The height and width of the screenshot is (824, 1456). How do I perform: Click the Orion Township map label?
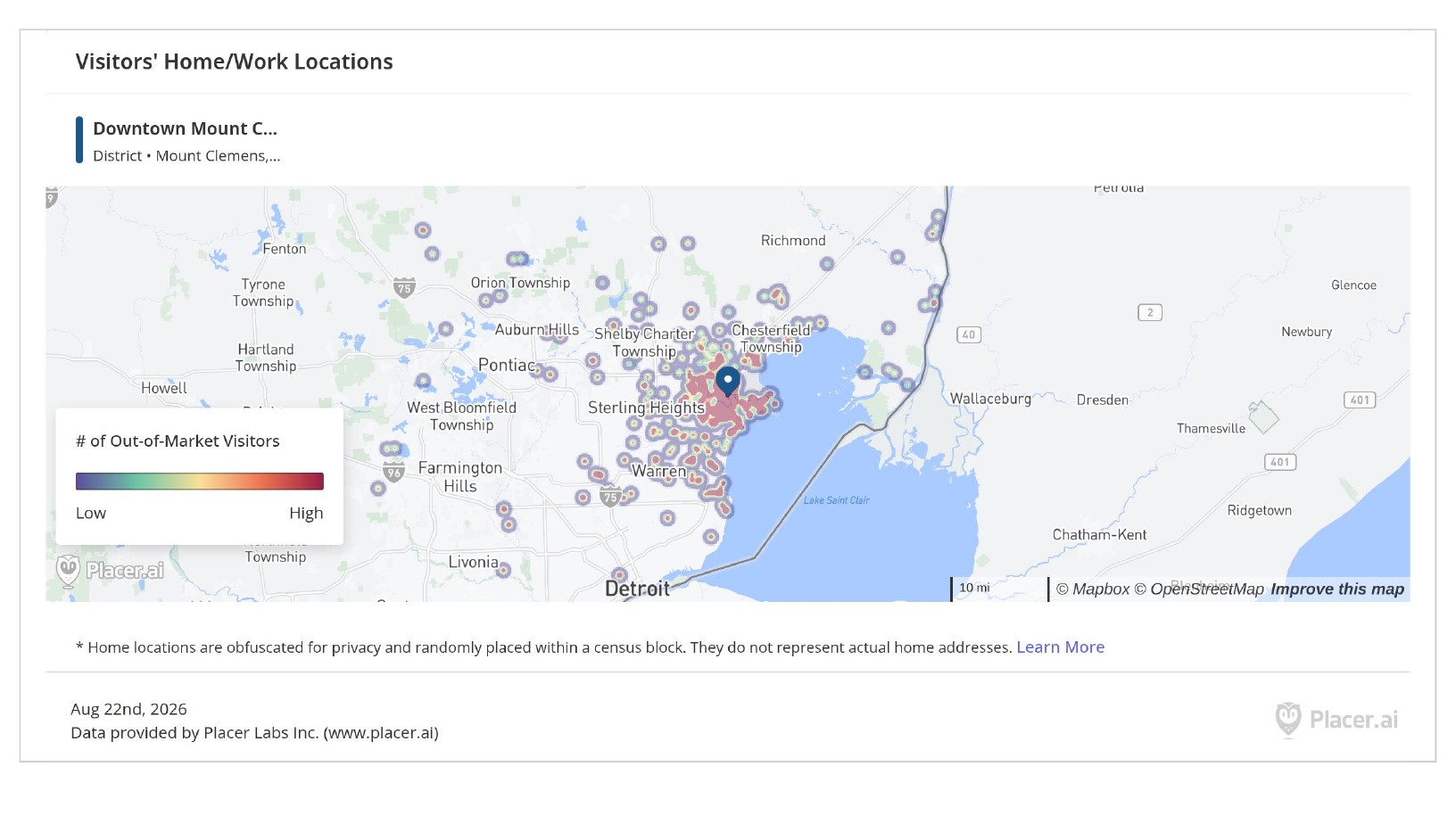(520, 283)
